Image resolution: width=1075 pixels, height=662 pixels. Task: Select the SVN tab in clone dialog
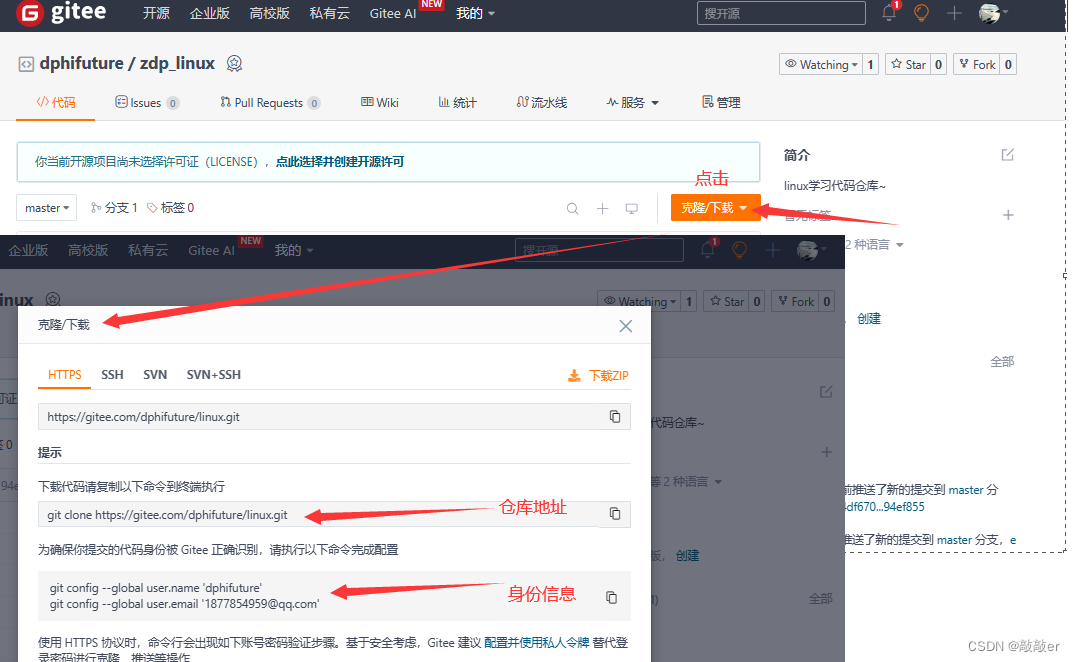(155, 375)
